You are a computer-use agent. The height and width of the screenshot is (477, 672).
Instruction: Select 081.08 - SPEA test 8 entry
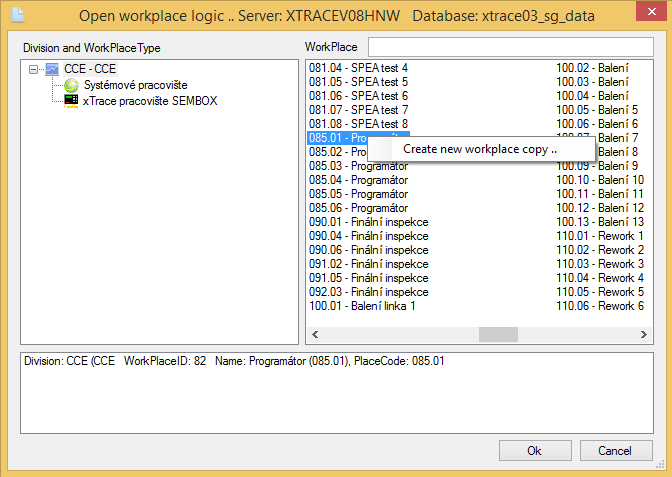click(358, 124)
